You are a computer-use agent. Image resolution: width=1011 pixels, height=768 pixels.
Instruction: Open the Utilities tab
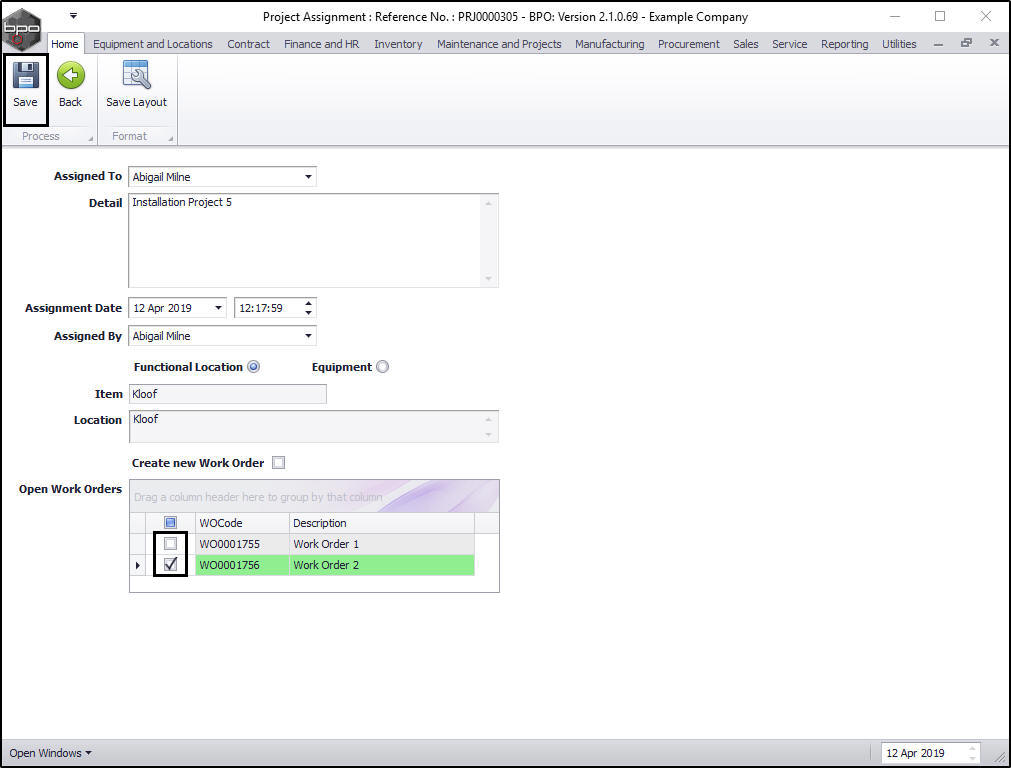(899, 44)
